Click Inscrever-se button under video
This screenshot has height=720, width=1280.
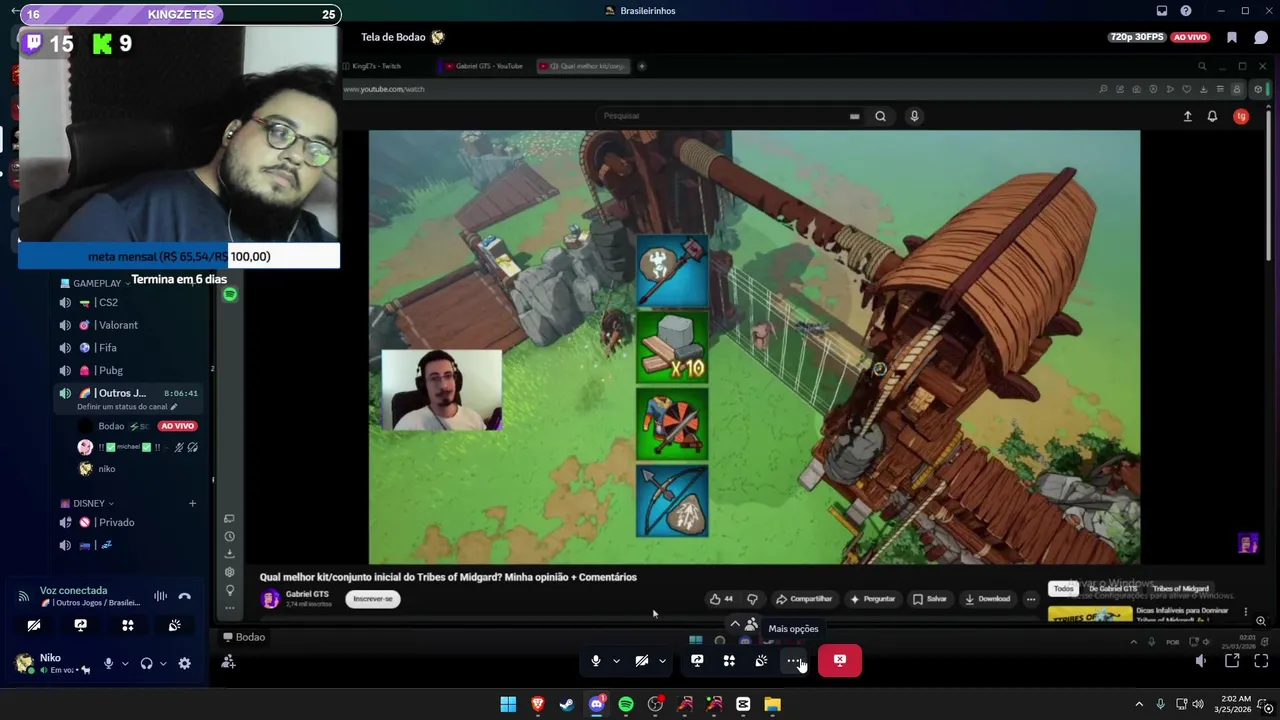[373, 599]
